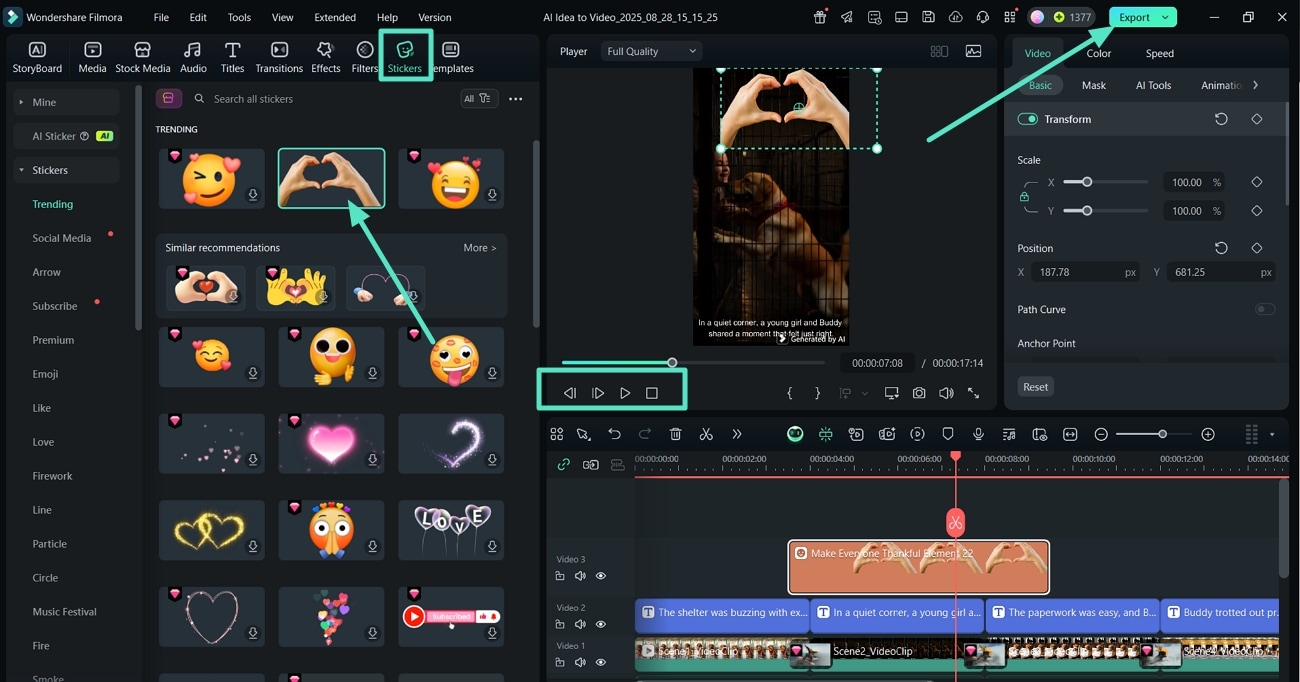The width and height of the screenshot is (1300, 682).
Task: Click the voiceover microphone icon
Action: 978,434
